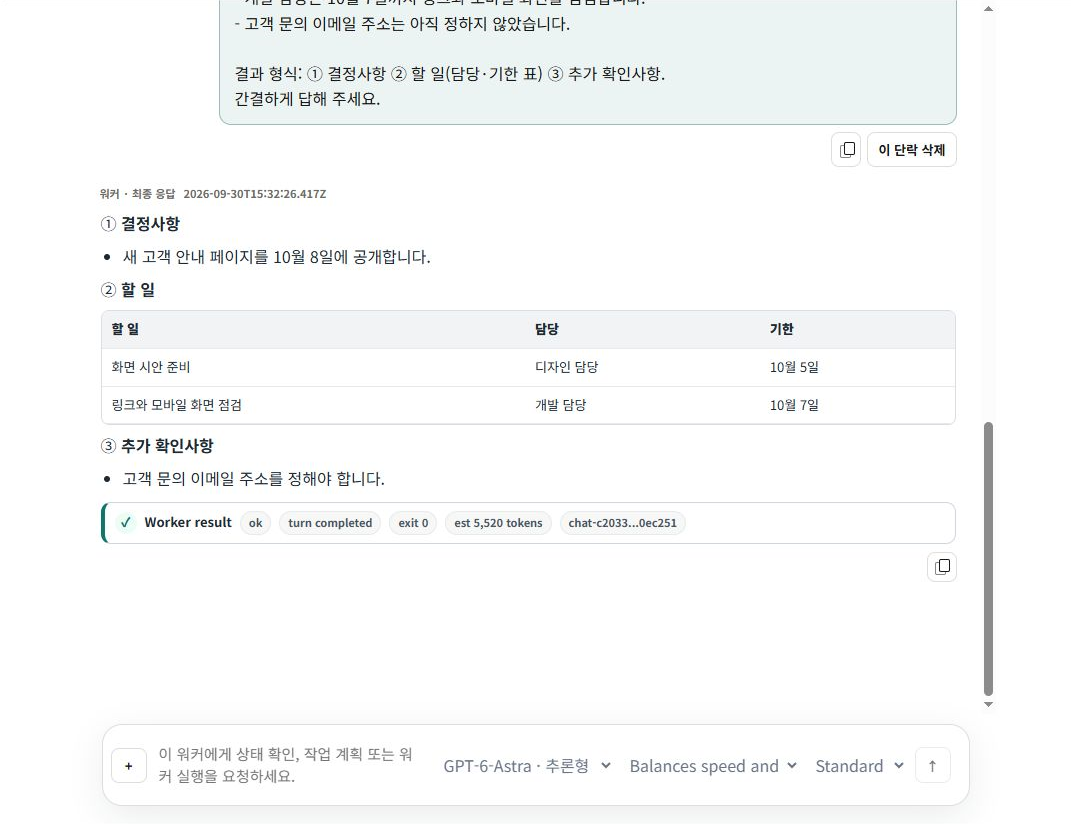Click '고객 문의 이메일 주소를 정해야 합니다.'
Screen dimensions: 1071x824
(x=253, y=479)
